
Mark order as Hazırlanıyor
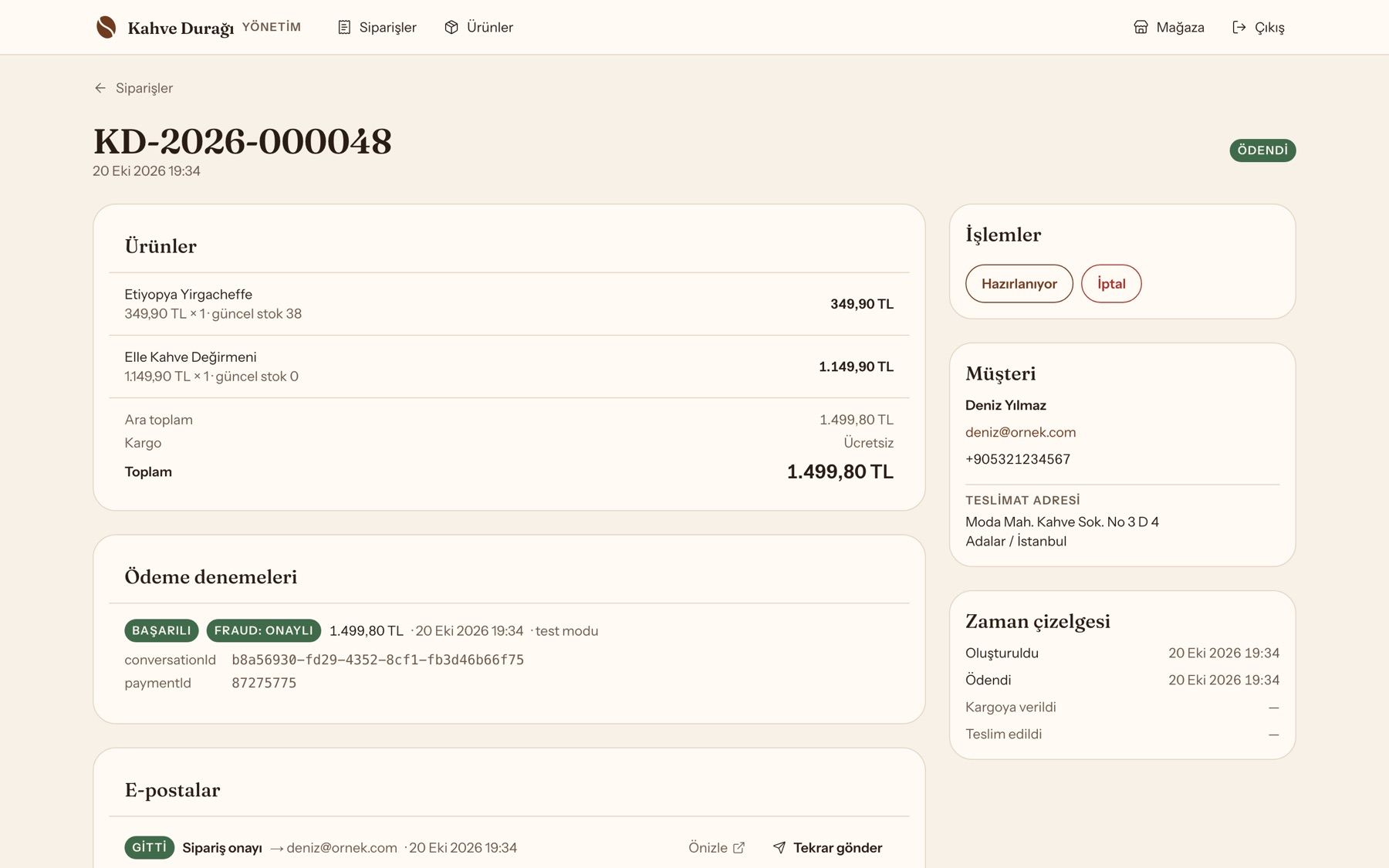coord(1019,284)
